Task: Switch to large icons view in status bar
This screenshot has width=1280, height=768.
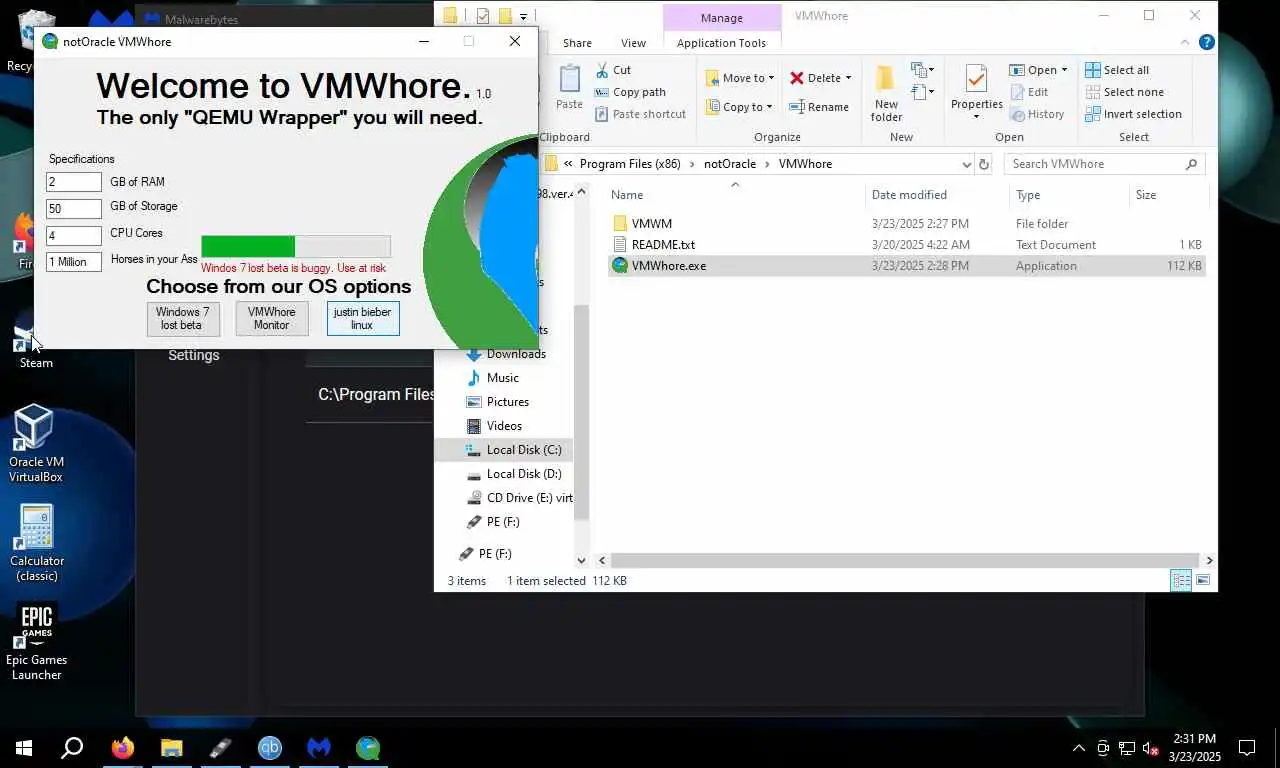Action: (1203, 580)
